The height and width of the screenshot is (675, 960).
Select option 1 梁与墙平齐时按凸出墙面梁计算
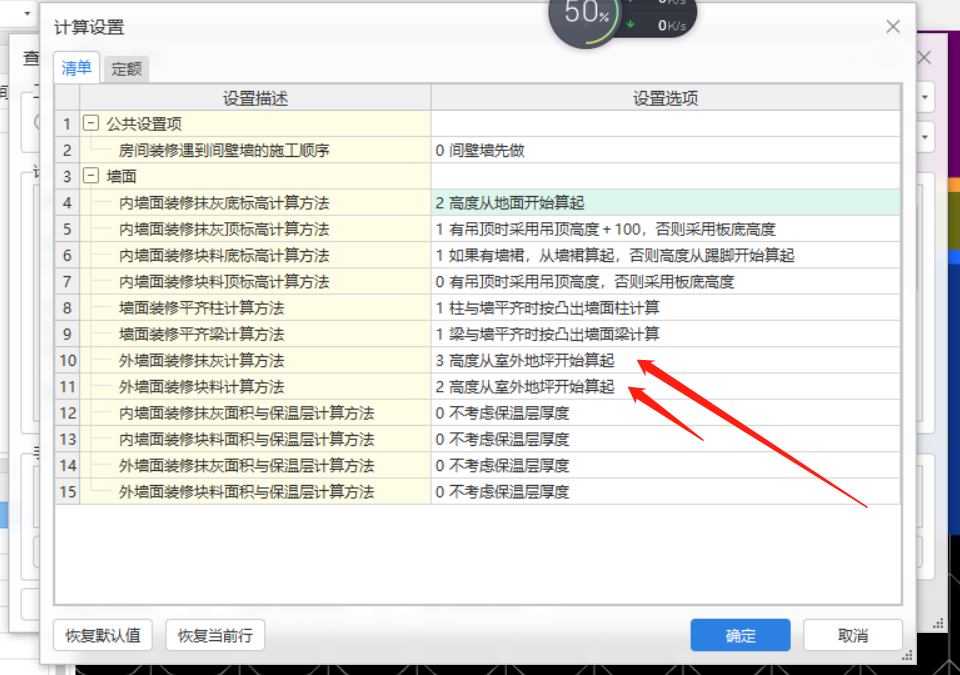(666, 334)
